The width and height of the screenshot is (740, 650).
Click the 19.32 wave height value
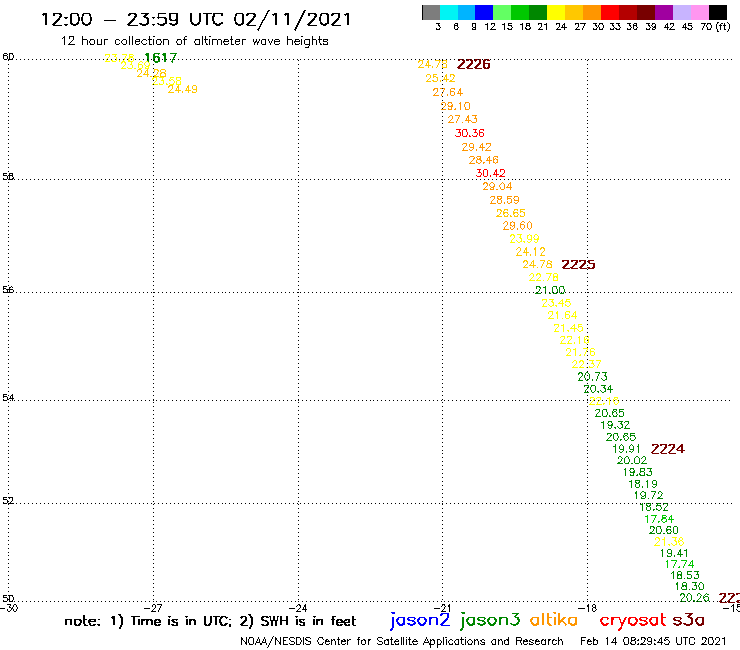615,425
